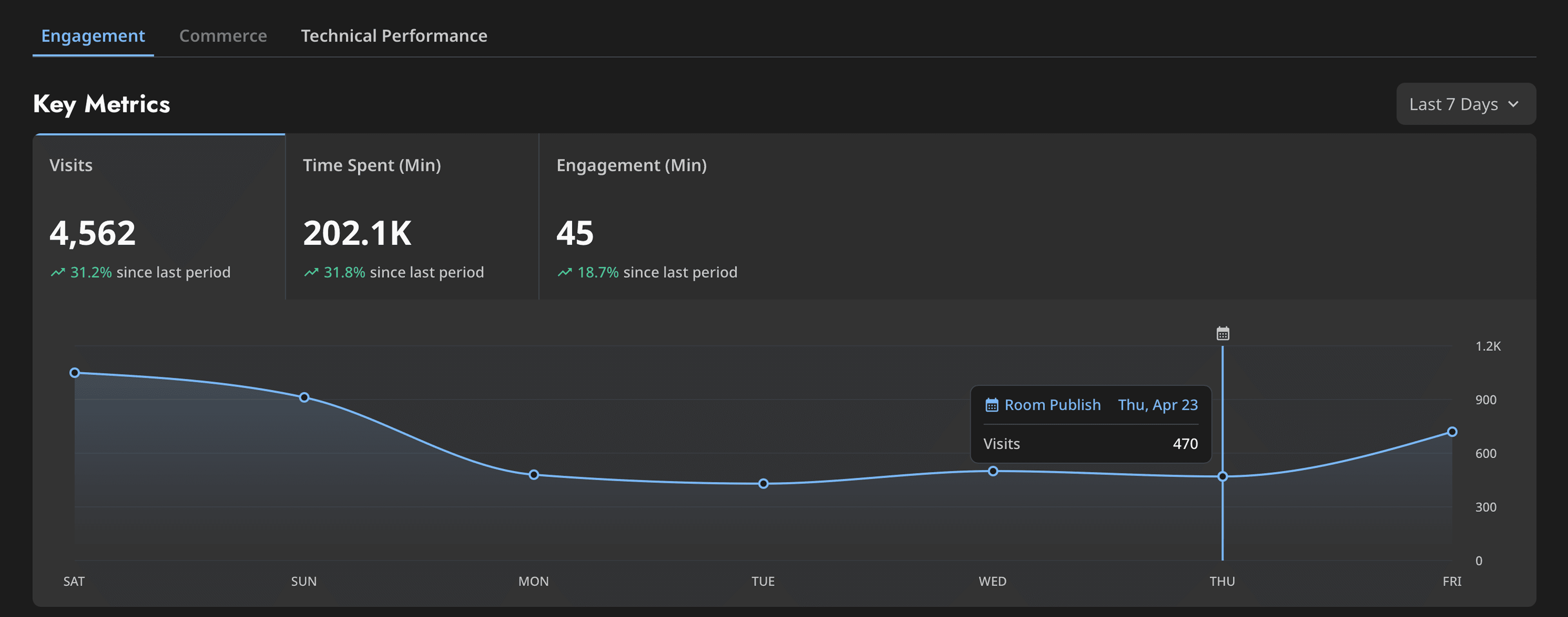Click the 900 axis label
1568x617 pixels.
1485,400
